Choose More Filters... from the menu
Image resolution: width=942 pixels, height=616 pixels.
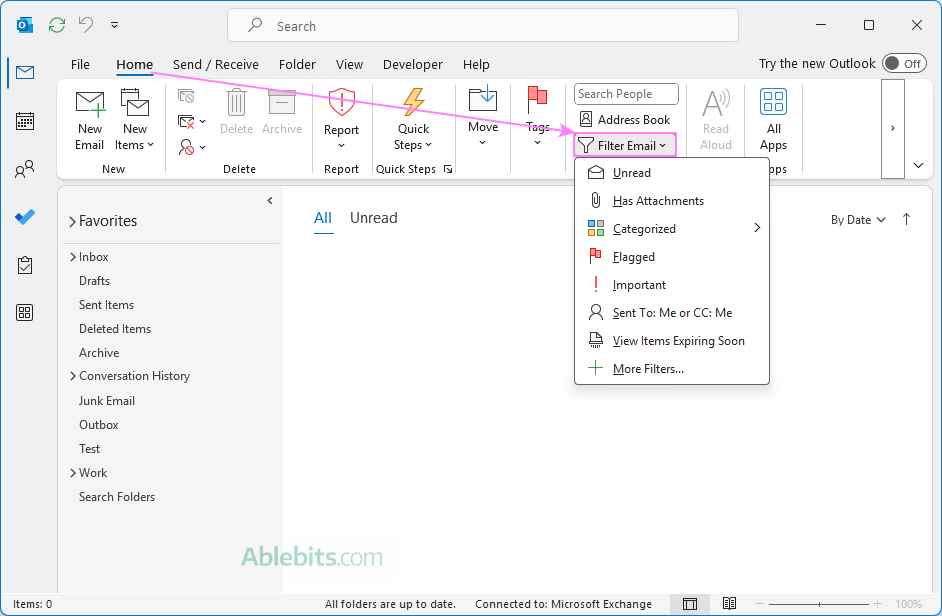[648, 369]
